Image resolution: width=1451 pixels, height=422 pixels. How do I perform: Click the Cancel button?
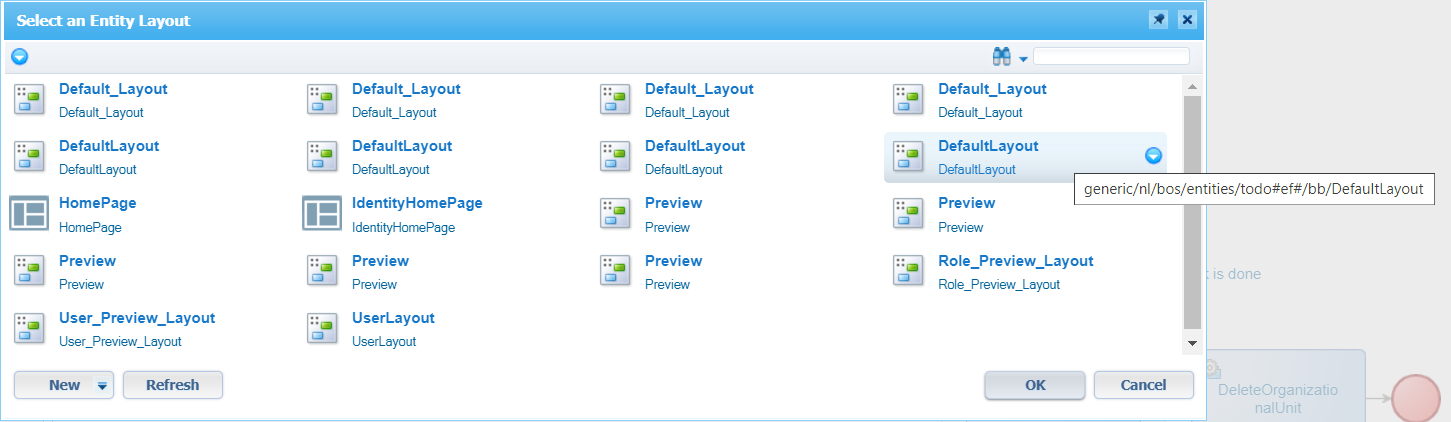pyautogui.click(x=1144, y=385)
